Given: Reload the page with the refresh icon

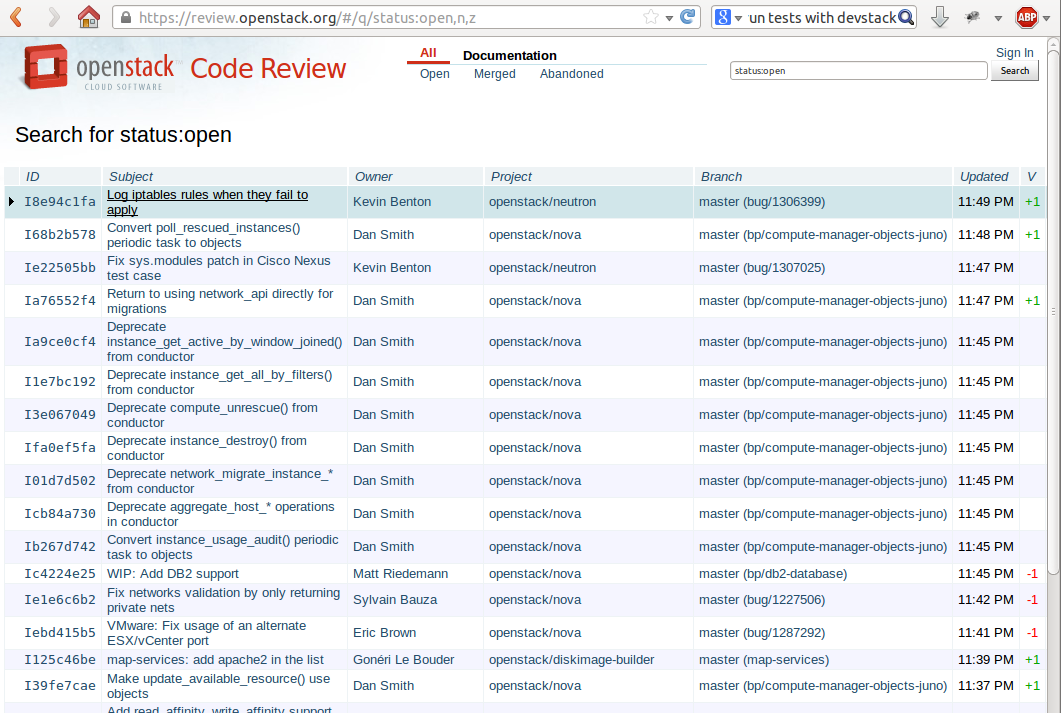Looking at the screenshot, I should tap(687, 17).
